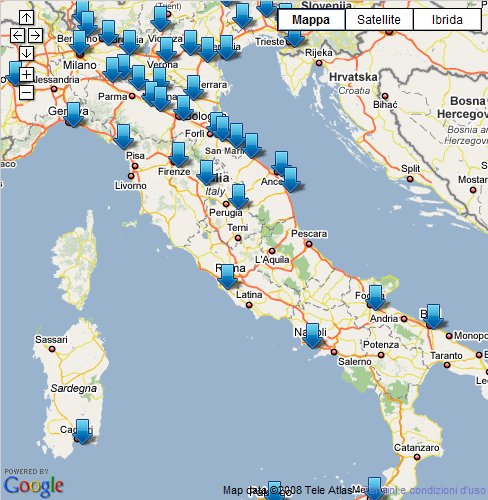Click the blue arrow marker on Cagliari

tap(82, 432)
